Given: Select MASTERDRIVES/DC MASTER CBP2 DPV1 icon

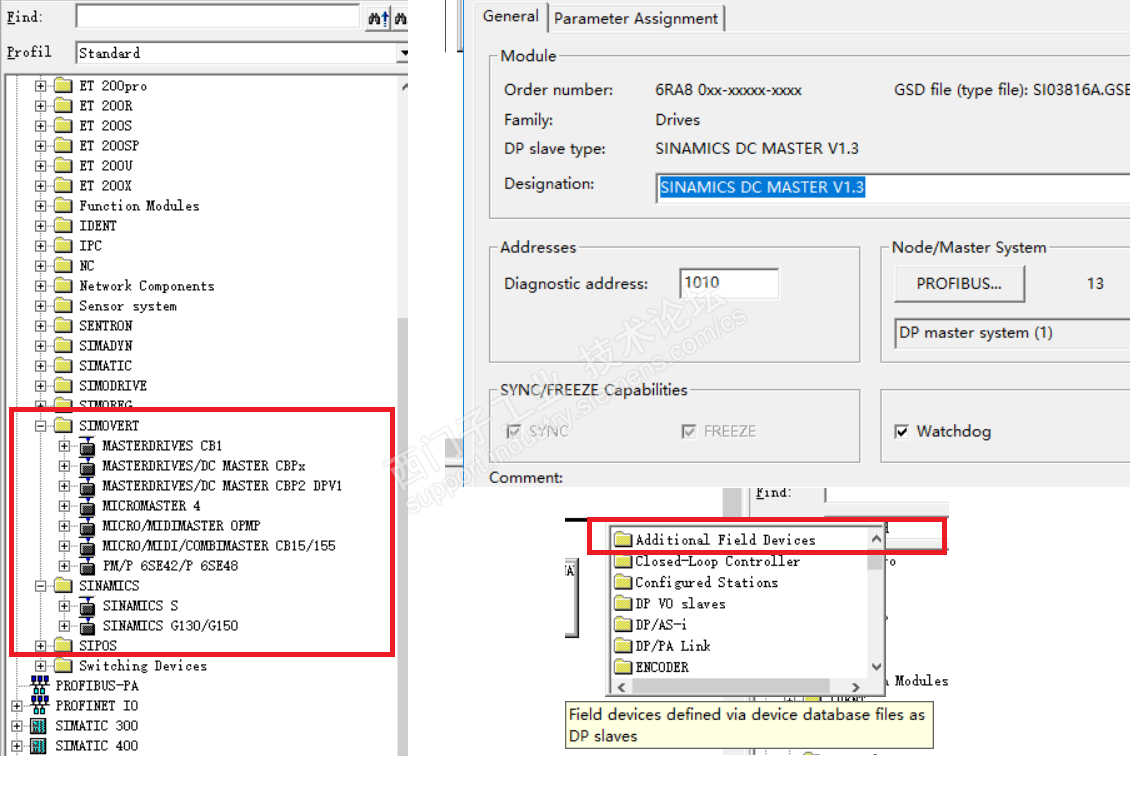Looking at the screenshot, I should pyautogui.click(x=87, y=486).
